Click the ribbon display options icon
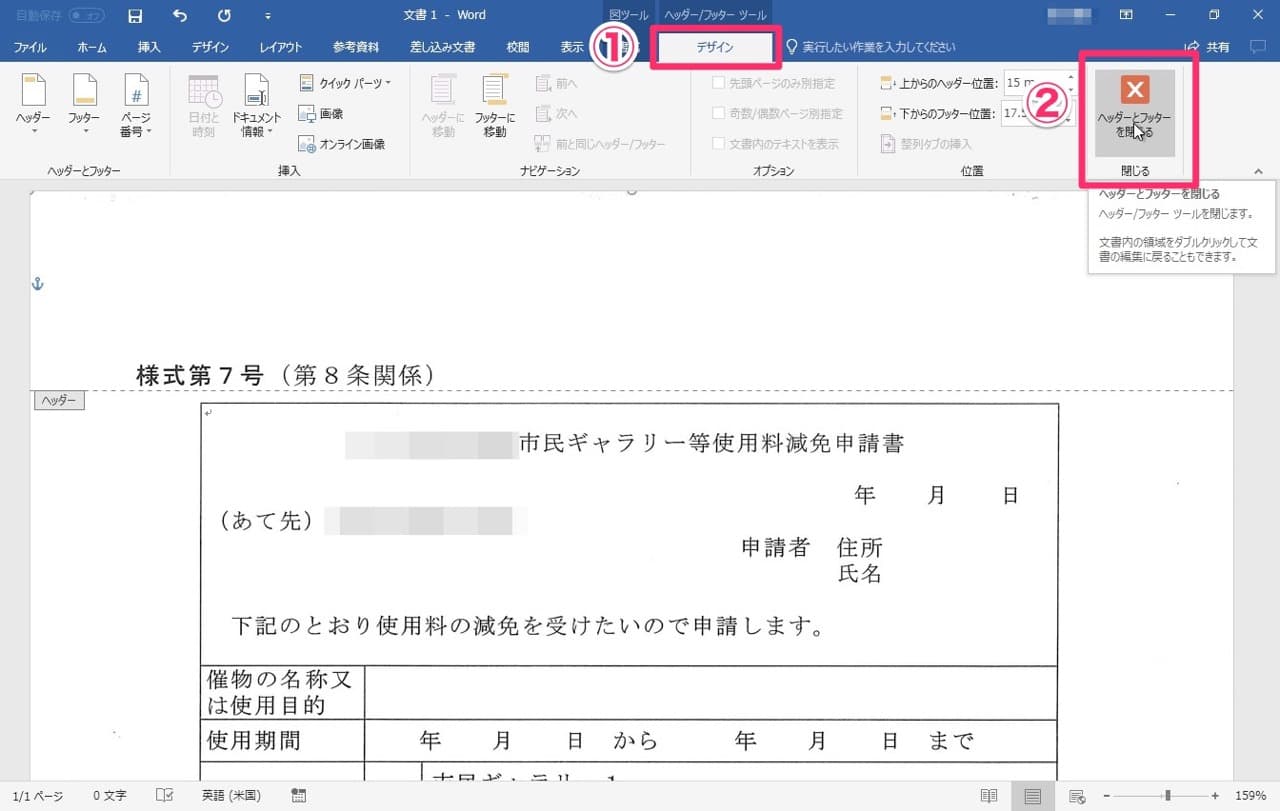 tap(1126, 15)
